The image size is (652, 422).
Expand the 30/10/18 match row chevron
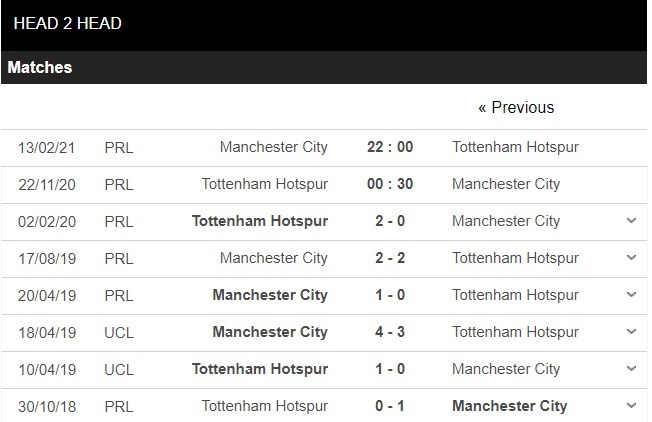click(631, 406)
